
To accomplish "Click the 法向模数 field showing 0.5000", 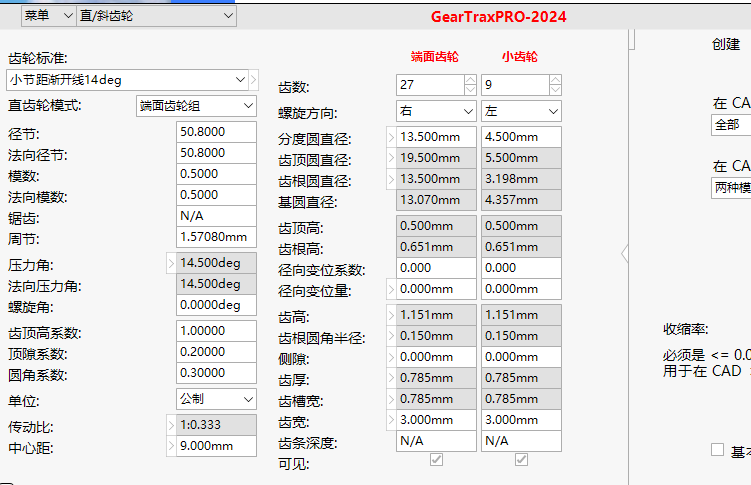I will 216,195.
